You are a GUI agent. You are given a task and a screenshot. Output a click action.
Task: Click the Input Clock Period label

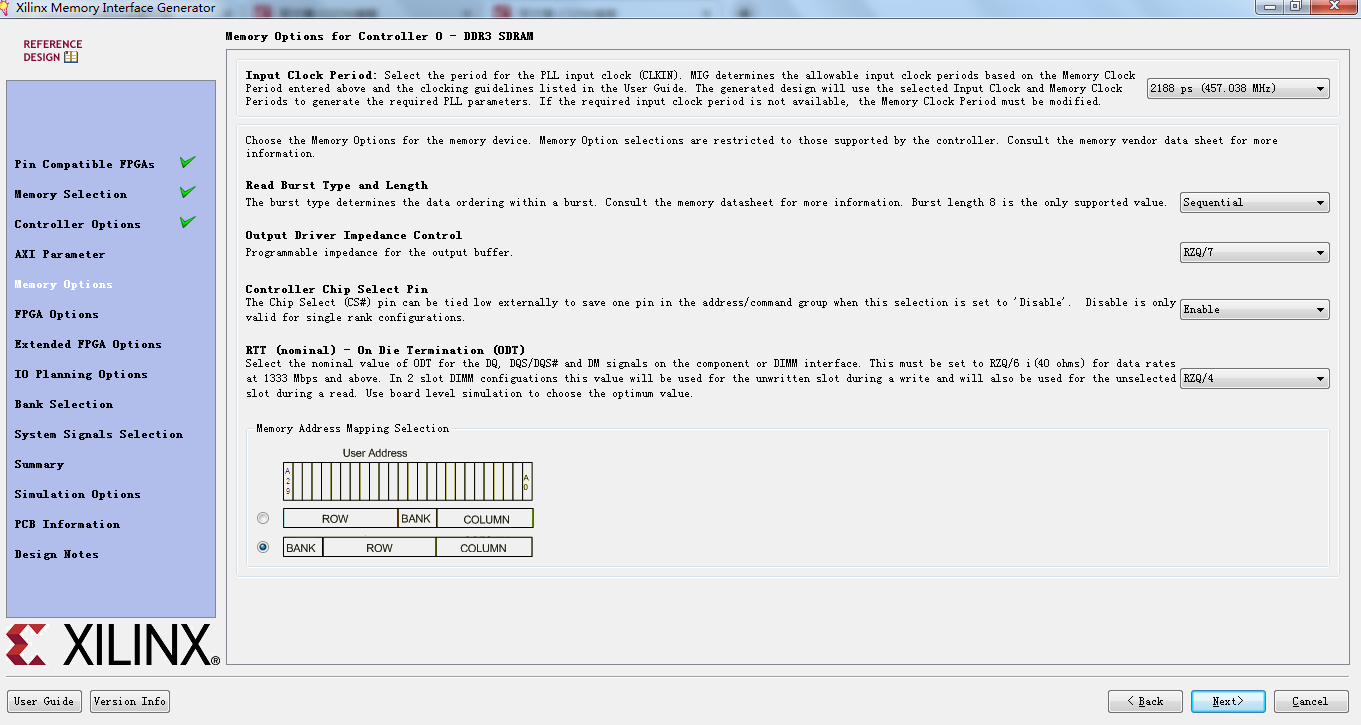(x=312, y=75)
